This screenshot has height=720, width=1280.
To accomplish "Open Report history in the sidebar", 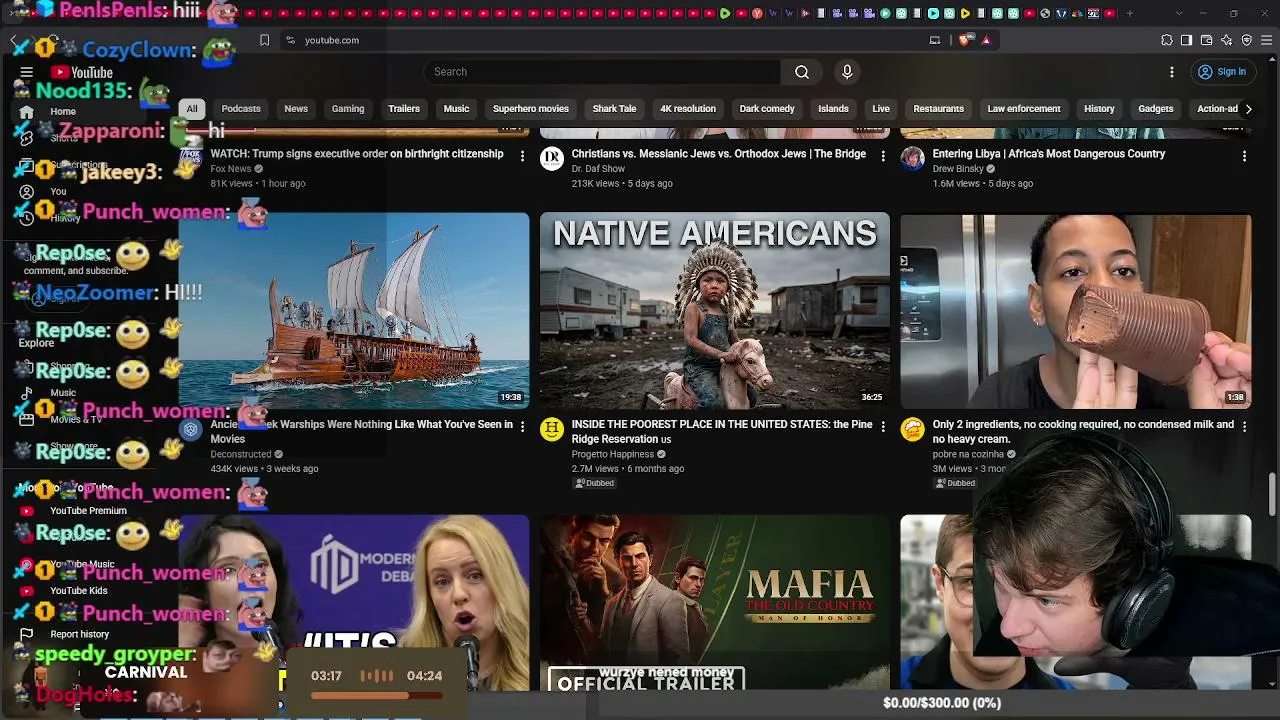I will [80, 634].
